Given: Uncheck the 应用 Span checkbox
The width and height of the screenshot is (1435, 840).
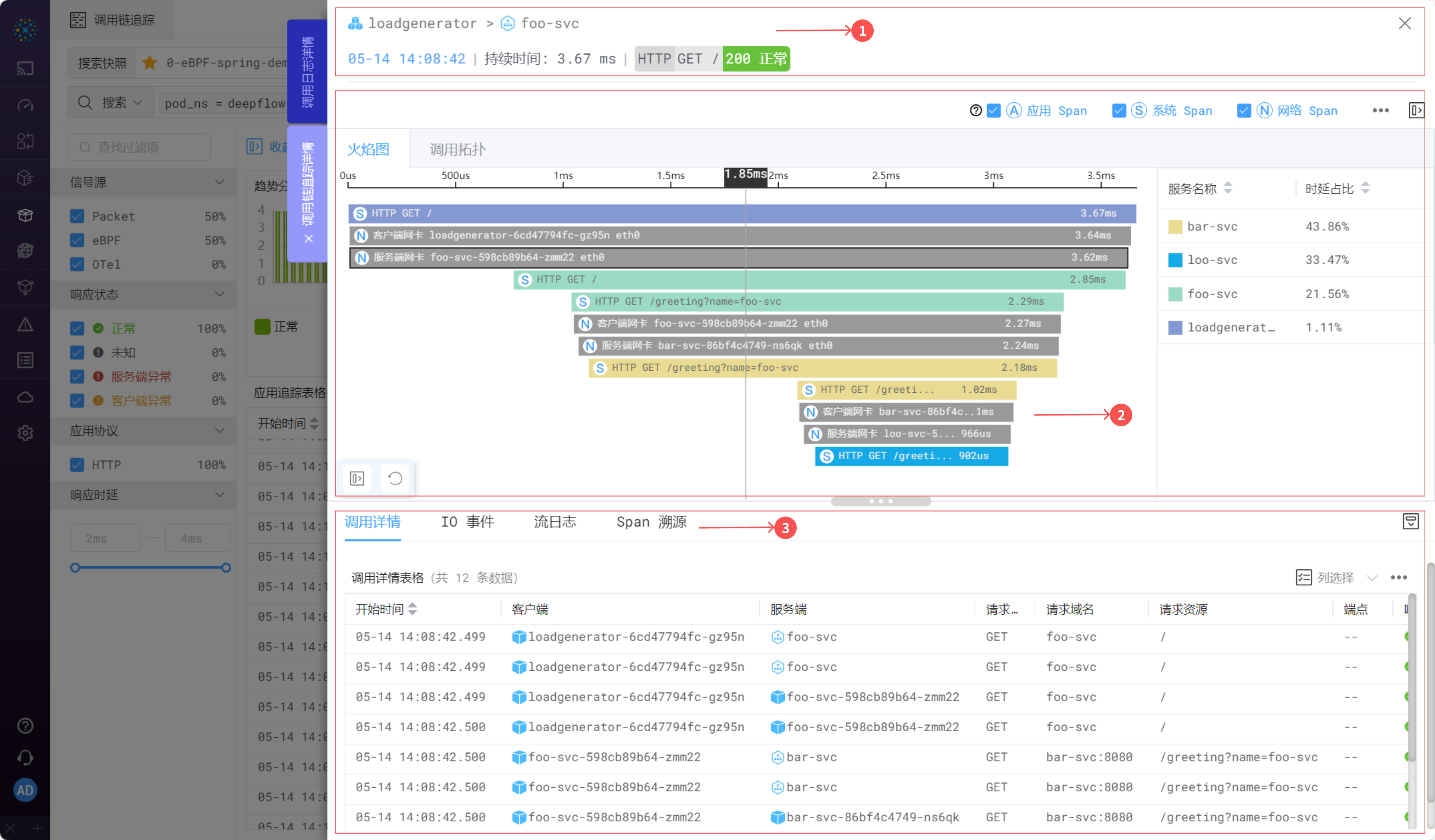Looking at the screenshot, I should [x=994, y=111].
